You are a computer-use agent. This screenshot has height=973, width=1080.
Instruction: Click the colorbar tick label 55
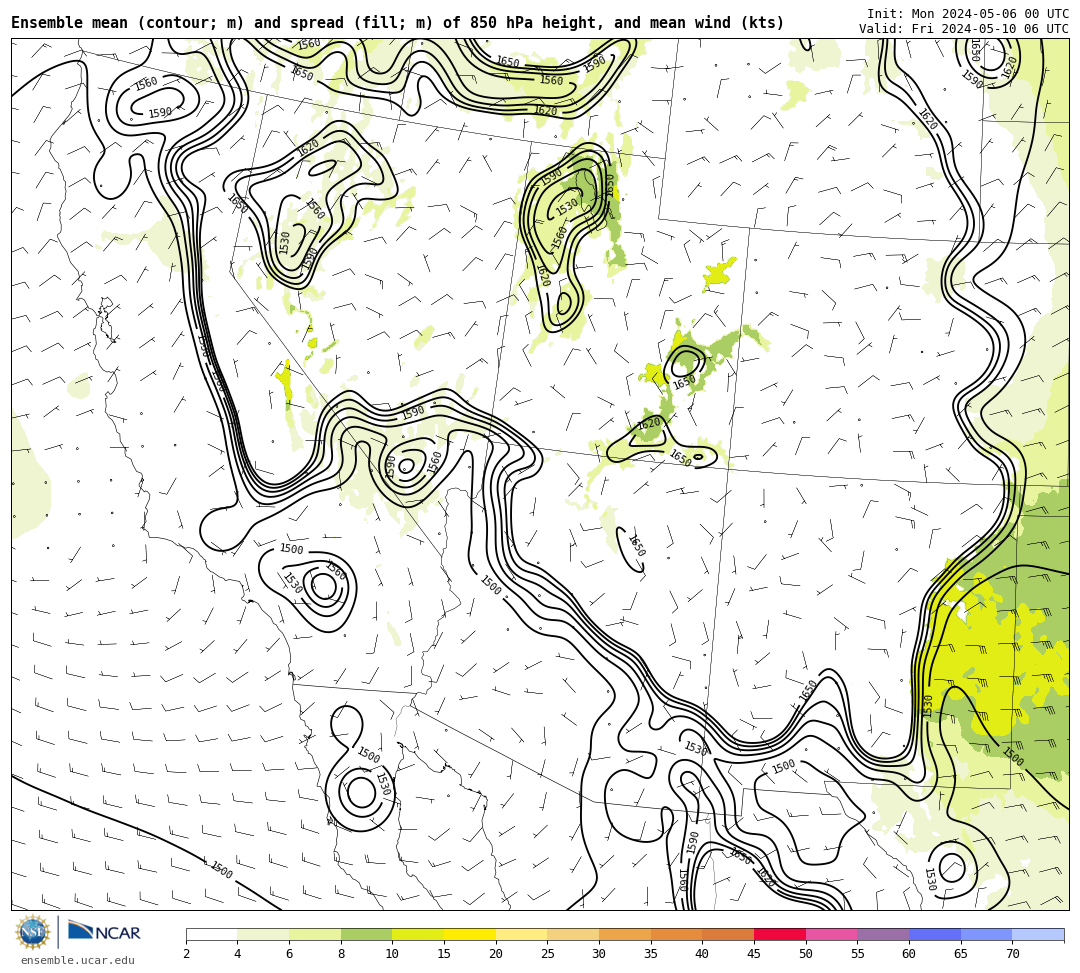click(858, 954)
